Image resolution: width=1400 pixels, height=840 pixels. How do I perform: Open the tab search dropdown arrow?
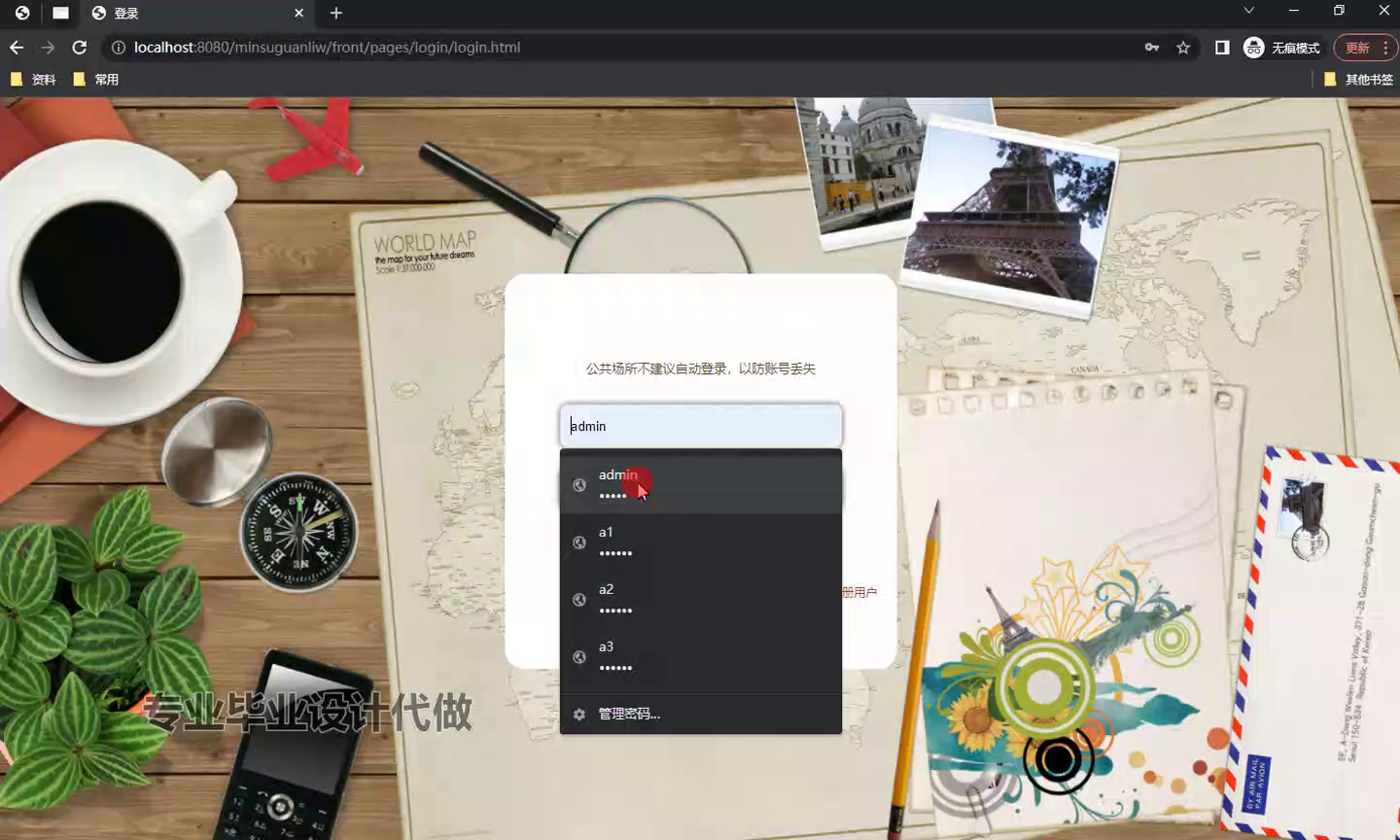tap(1248, 11)
